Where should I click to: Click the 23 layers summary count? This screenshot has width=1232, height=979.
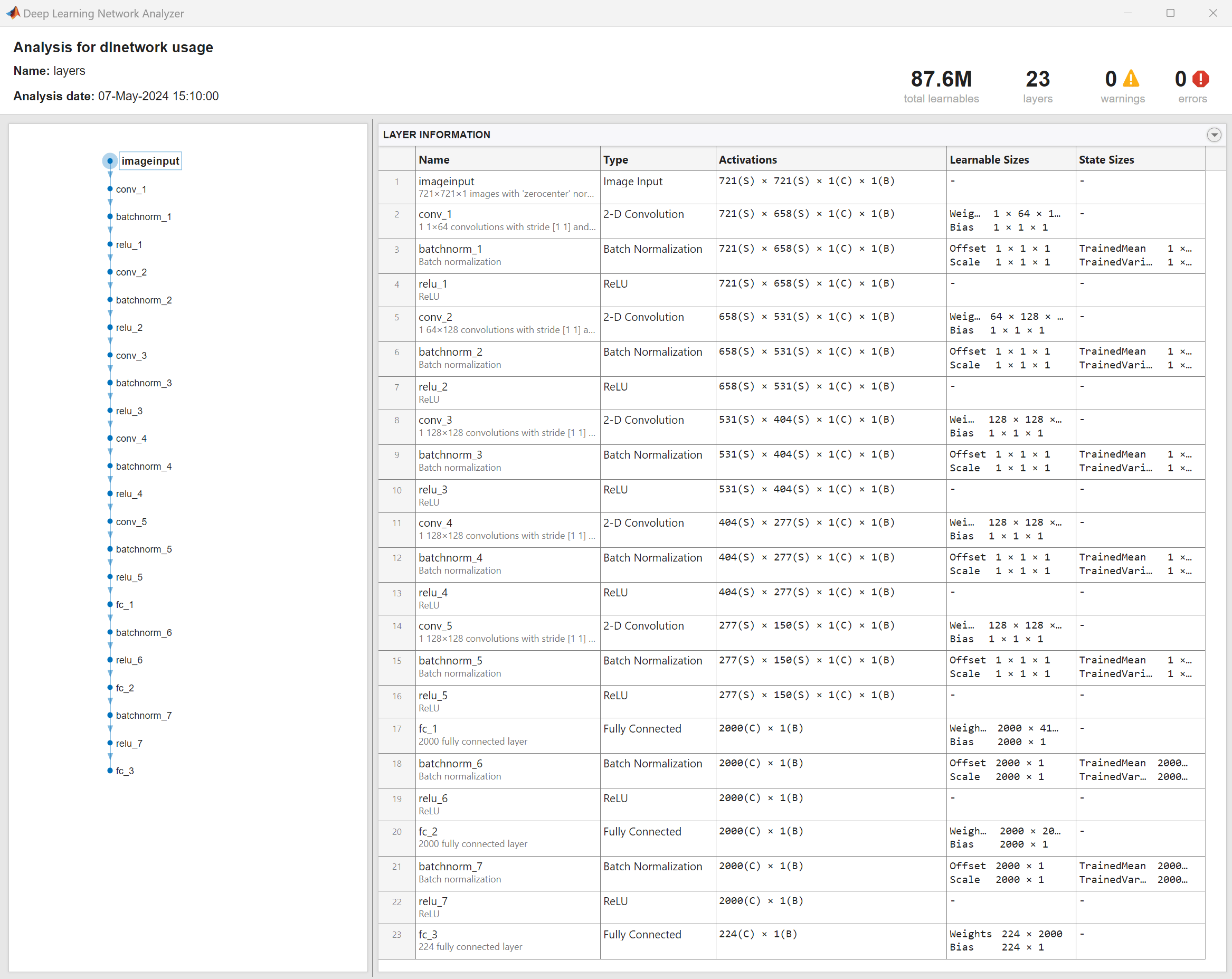tap(1037, 79)
